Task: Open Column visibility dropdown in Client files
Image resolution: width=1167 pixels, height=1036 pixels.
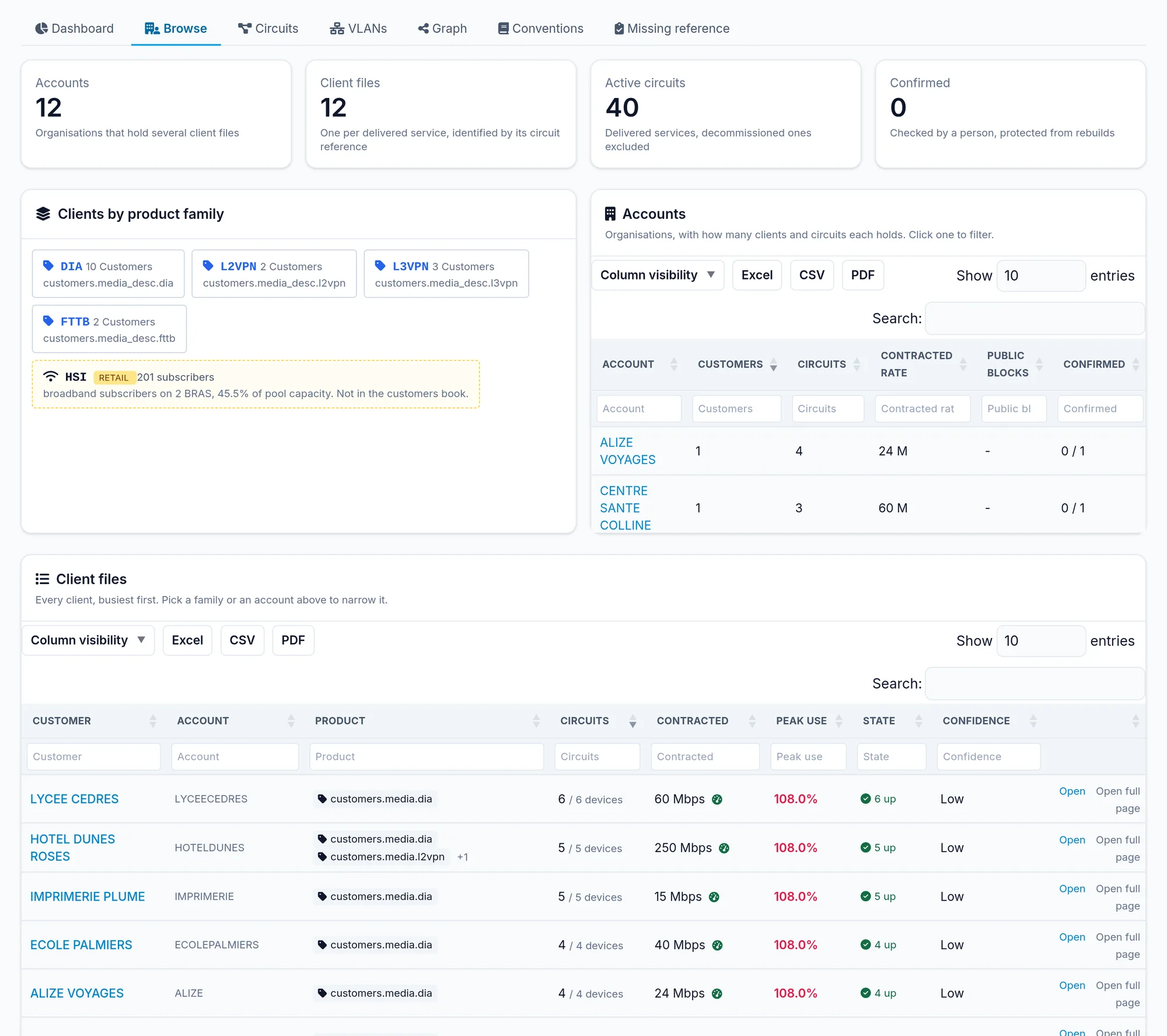Action: tap(88, 640)
